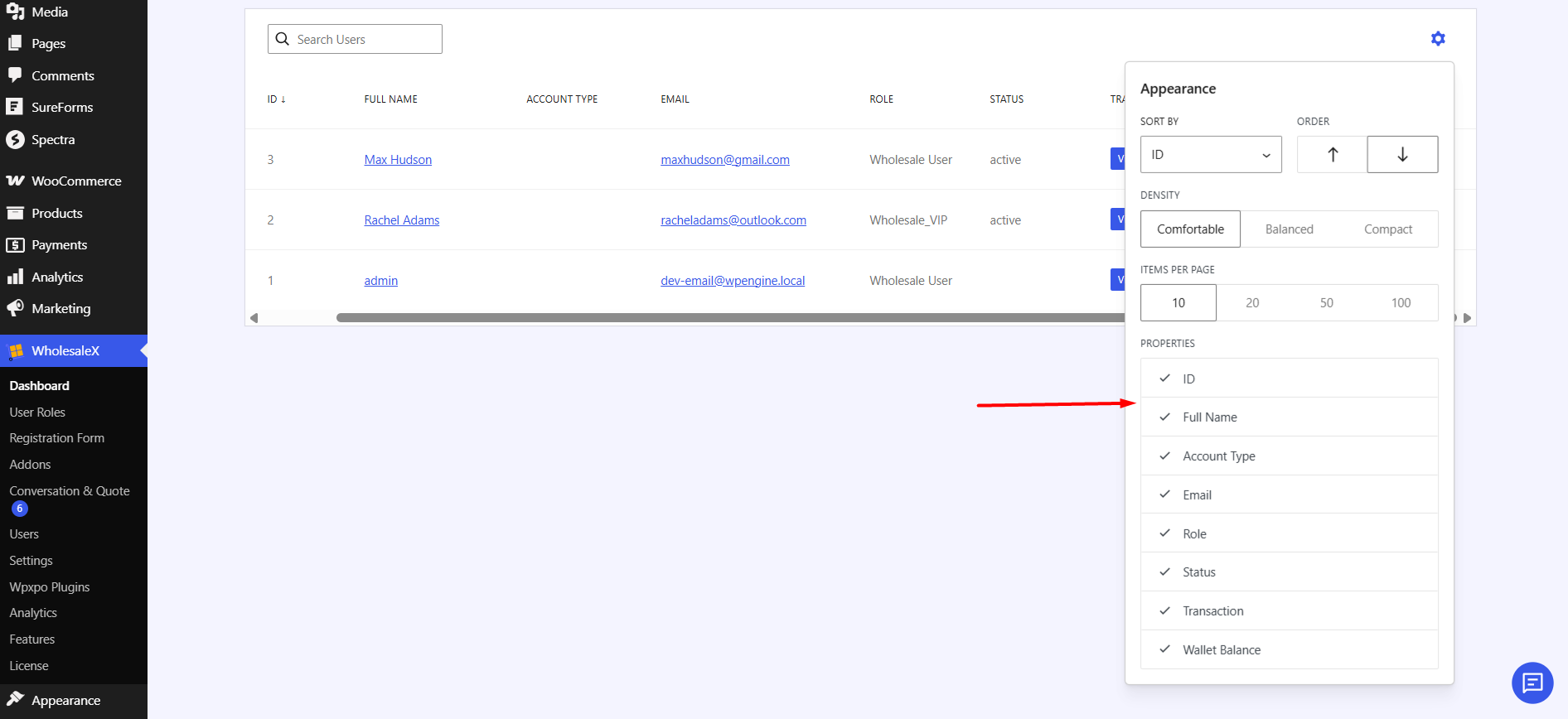The image size is (1568, 719).
Task: Click the FULL NAME column header
Action: pos(391,99)
